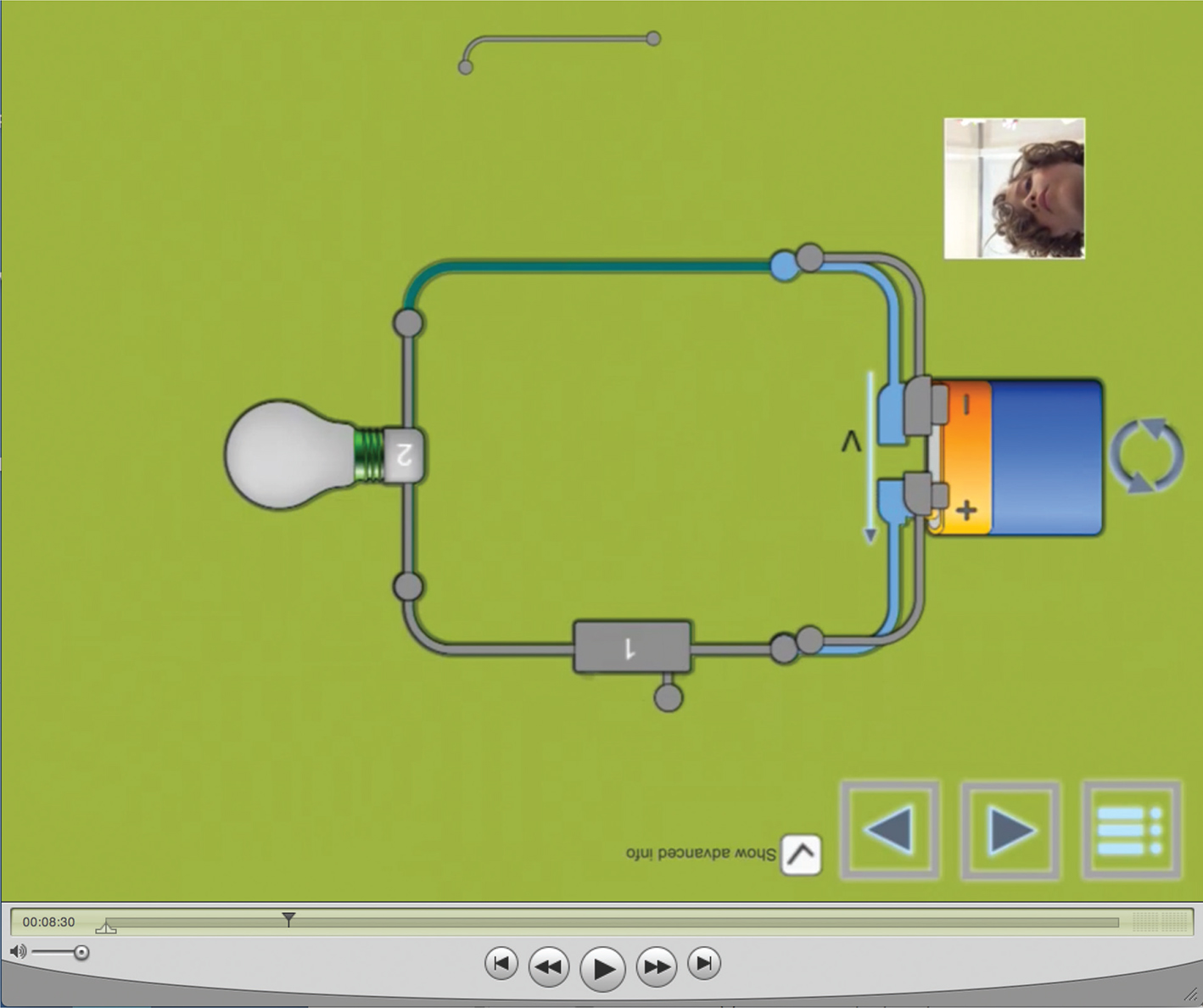Click the voltage arrow beside the battery
This screenshot has width=1203, height=1008.
click(x=870, y=456)
